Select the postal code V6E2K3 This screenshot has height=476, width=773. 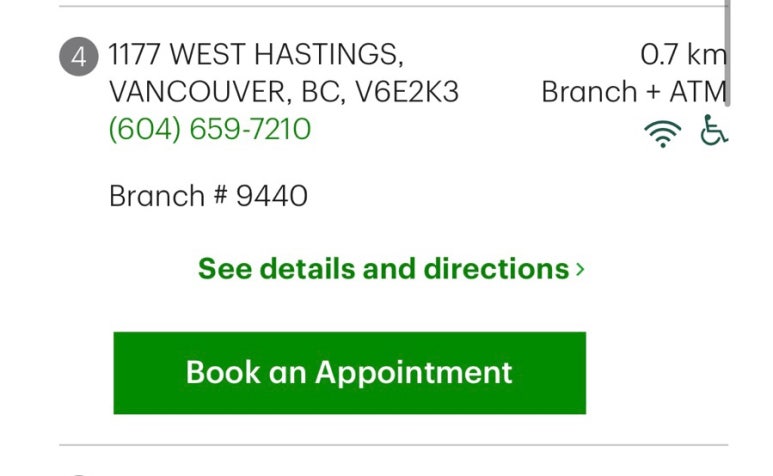click(x=407, y=92)
